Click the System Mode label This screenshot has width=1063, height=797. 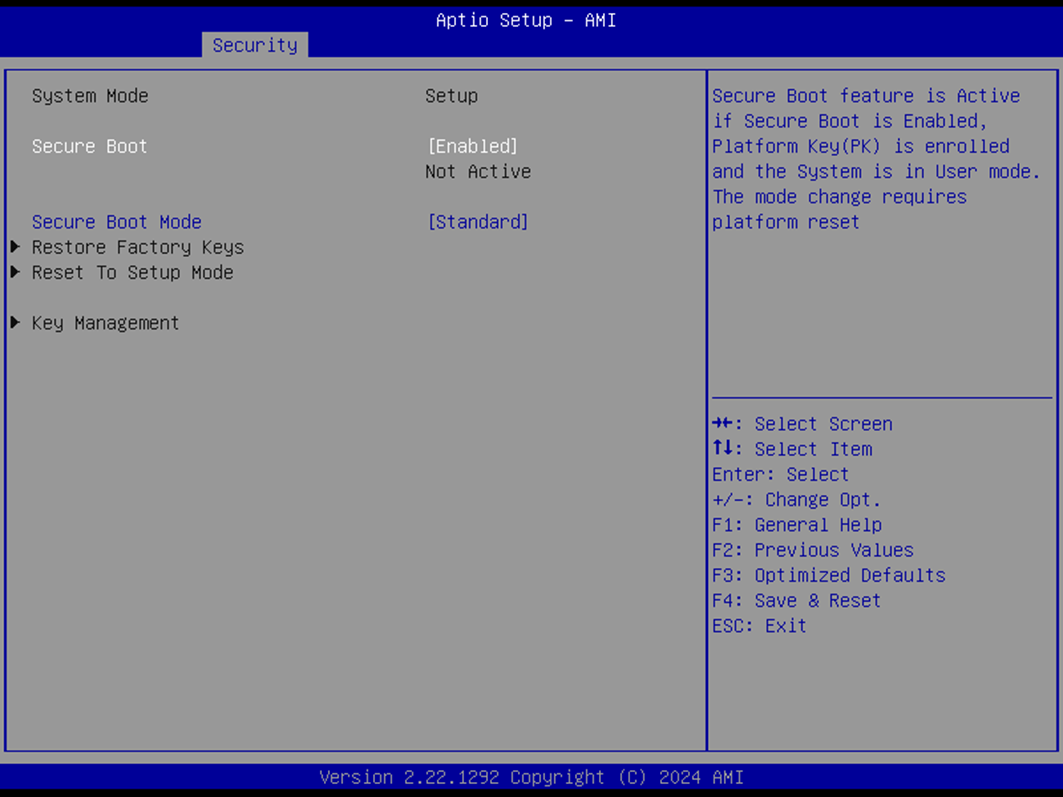pyautogui.click(x=90, y=96)
